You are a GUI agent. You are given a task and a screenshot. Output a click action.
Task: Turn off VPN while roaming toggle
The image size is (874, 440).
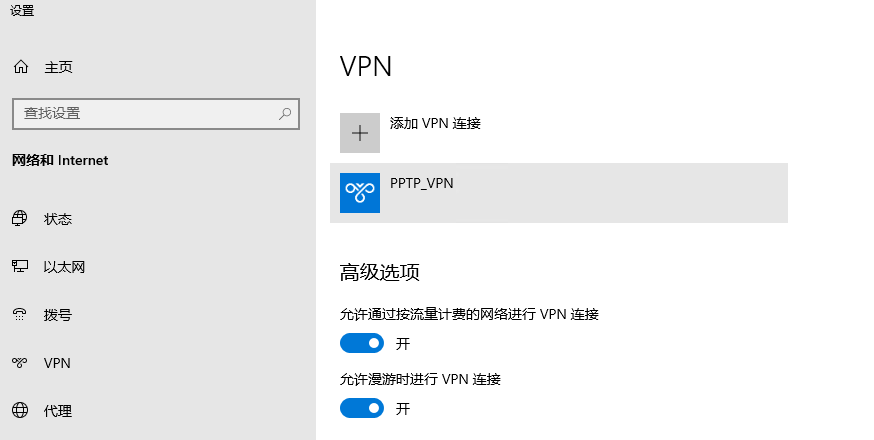pos(362,408)
